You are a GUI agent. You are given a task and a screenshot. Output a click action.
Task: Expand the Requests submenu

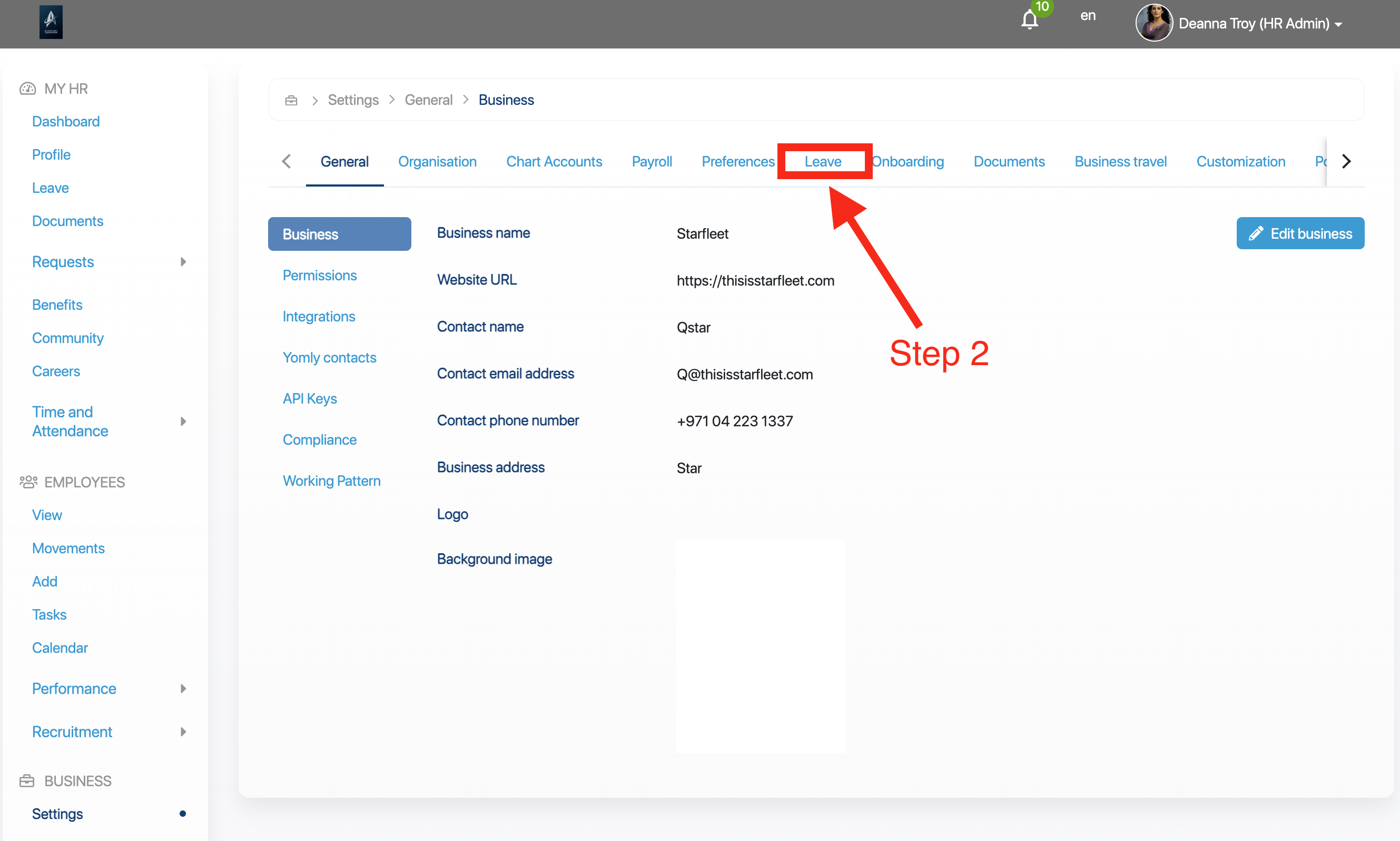183,262
